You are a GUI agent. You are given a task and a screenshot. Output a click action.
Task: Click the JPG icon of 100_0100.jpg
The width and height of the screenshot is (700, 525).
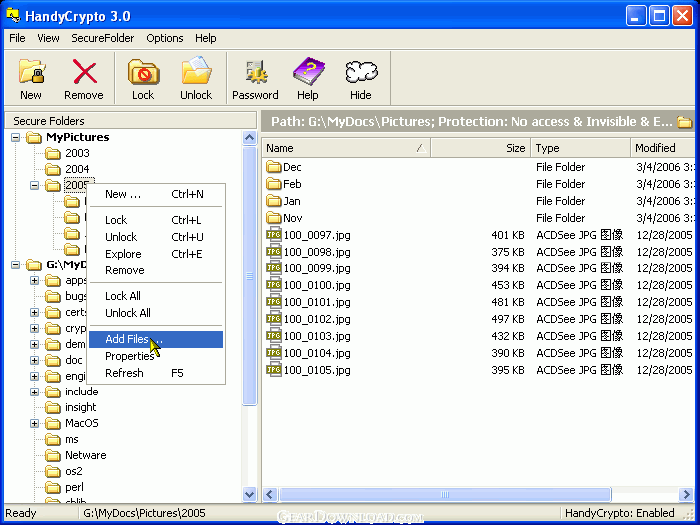point(274,285)
